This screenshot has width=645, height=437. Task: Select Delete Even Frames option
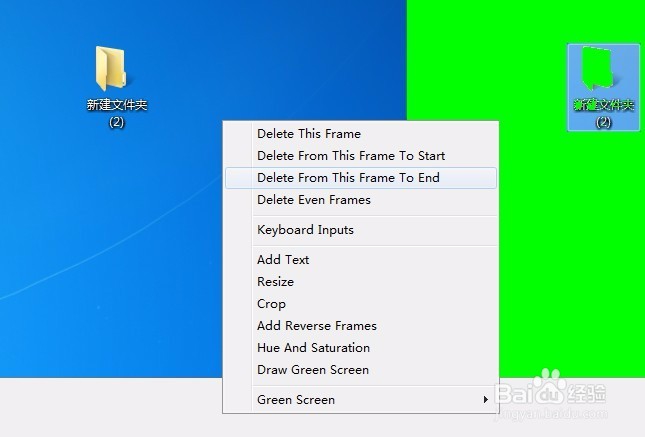pyautogui.click(x=361, y=200)
